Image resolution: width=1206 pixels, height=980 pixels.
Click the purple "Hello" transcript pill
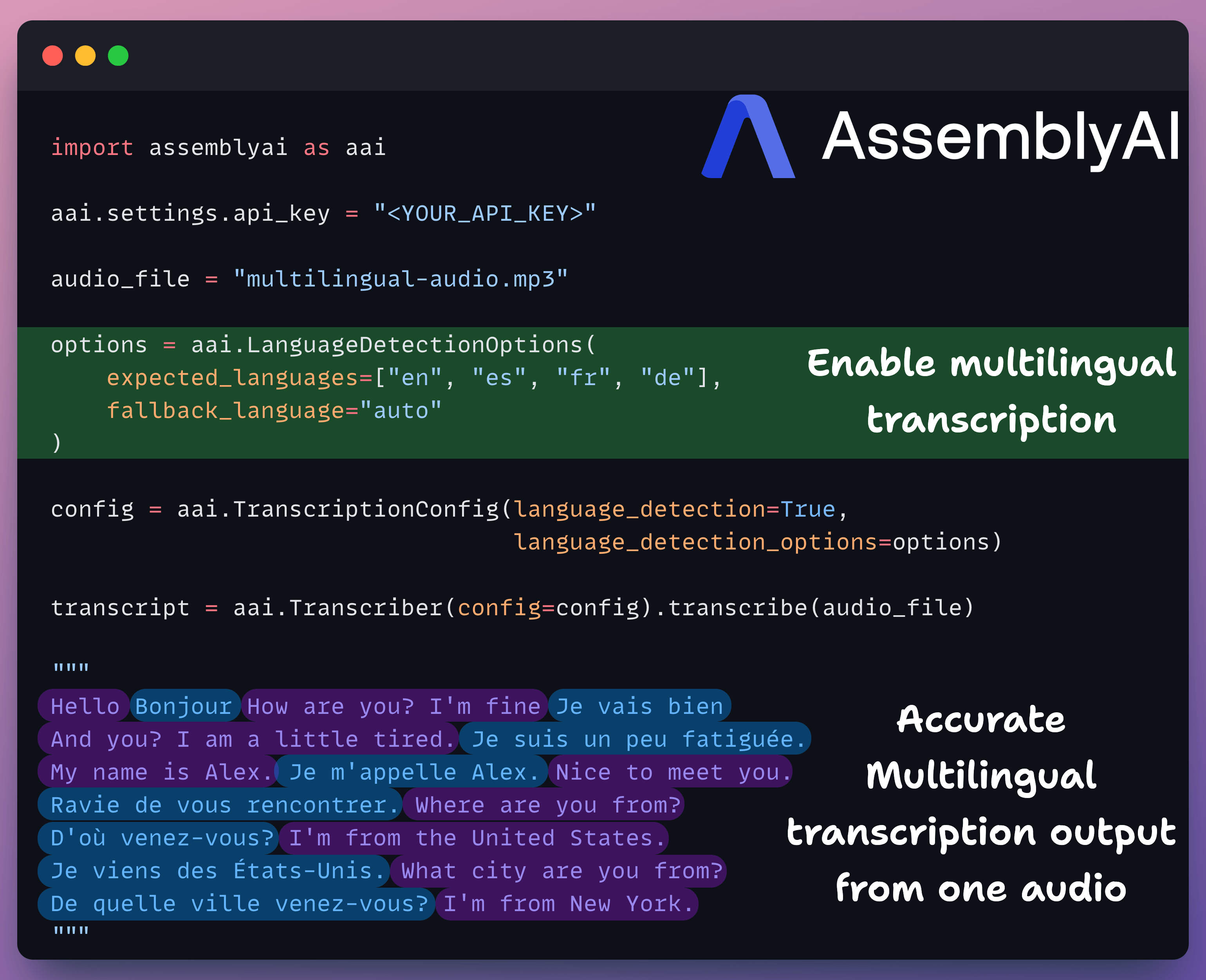[x=84, y=706]
